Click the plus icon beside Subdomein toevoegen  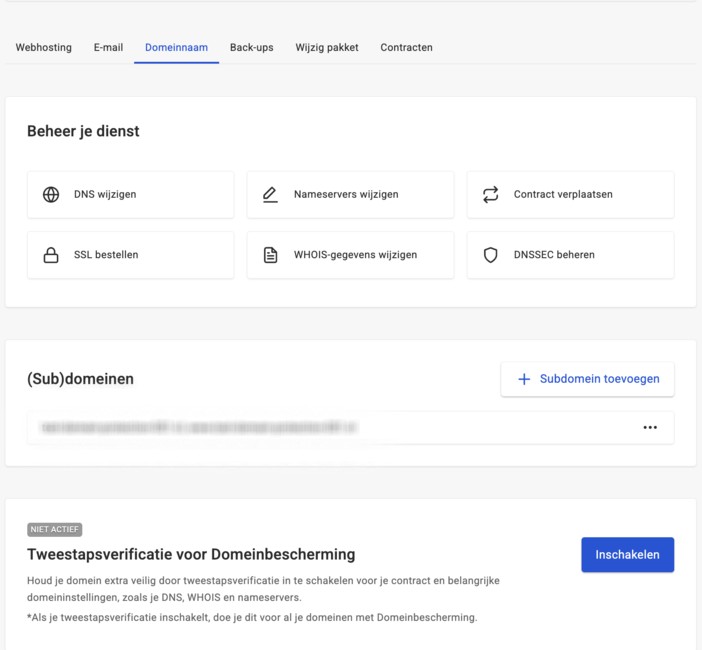(x=524, y=380)
